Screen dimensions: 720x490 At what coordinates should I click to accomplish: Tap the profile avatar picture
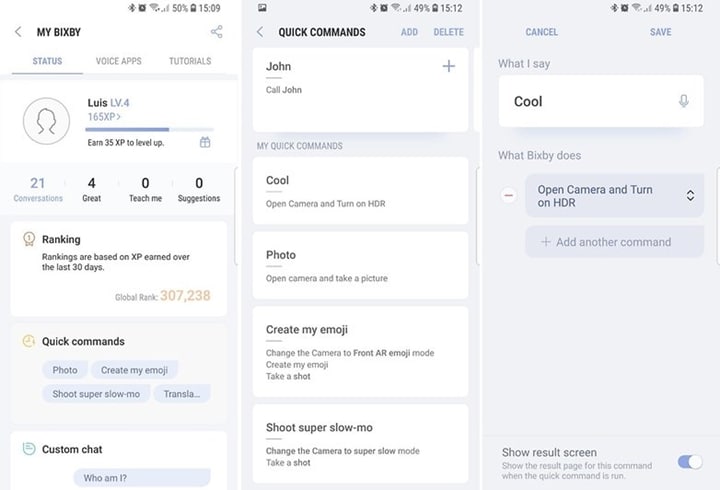[x=46, y=122]
